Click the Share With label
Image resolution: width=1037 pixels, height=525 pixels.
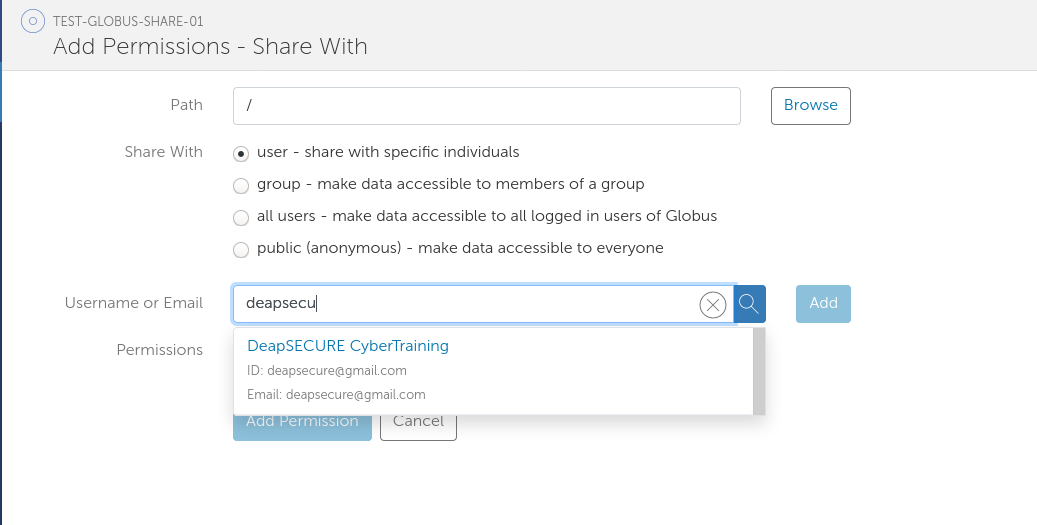[x=163, y=152]
